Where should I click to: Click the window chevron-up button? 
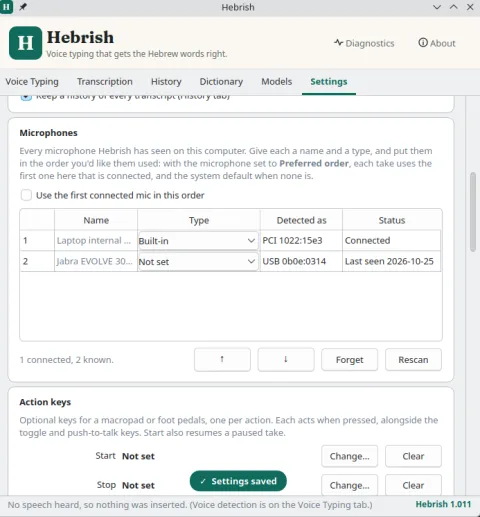(x=454, y=7)
